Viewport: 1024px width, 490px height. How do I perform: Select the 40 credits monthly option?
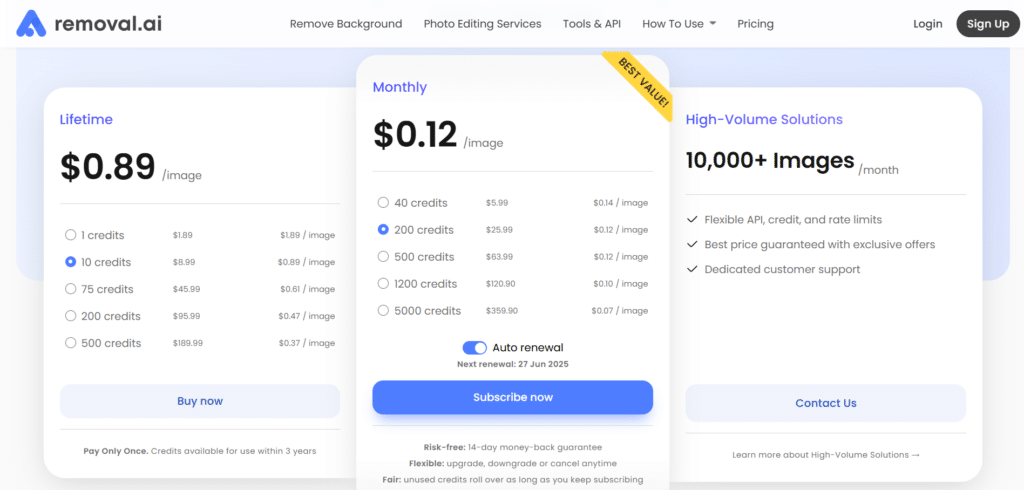coord(383,203)
